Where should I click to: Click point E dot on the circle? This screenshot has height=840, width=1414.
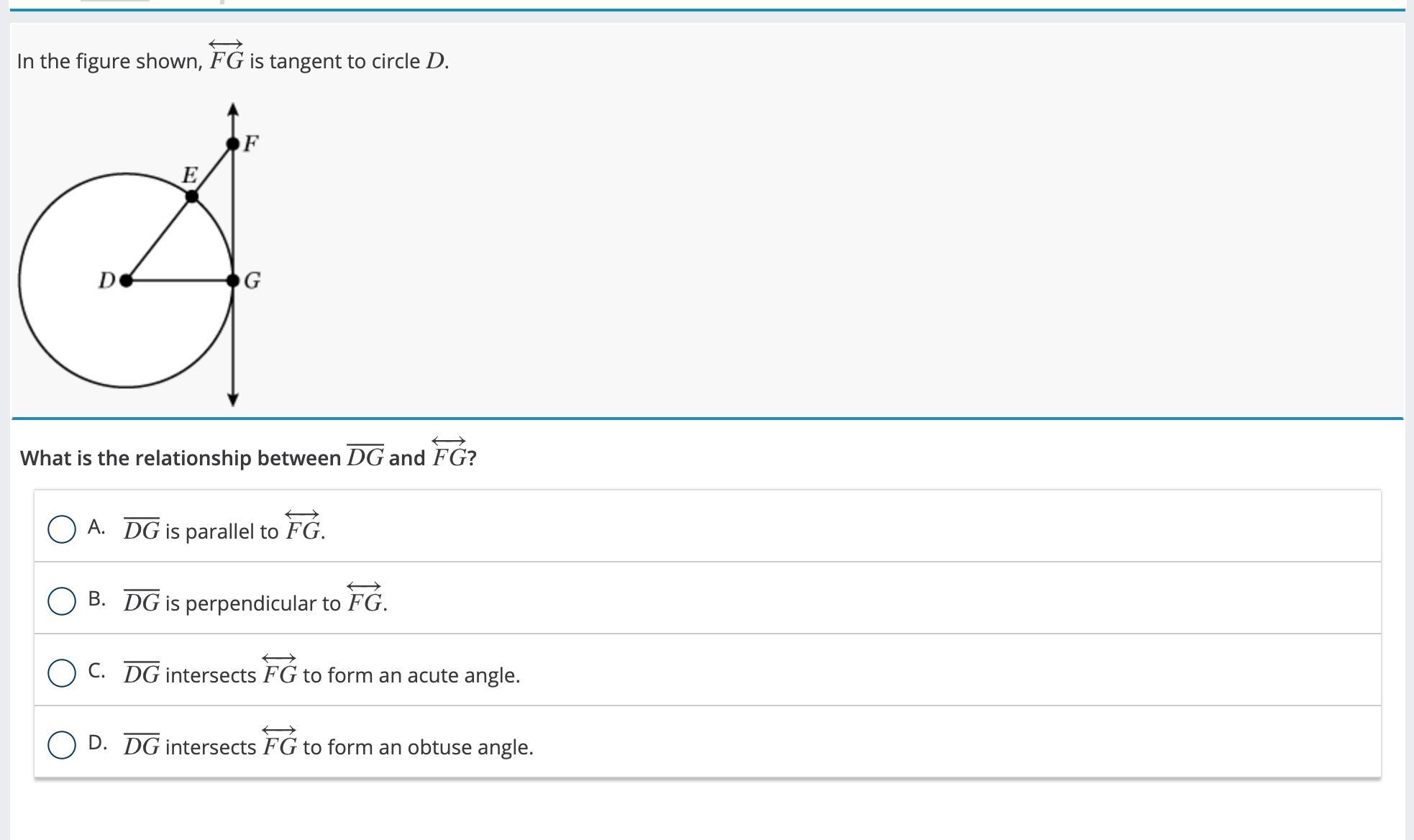click(192, 196)
